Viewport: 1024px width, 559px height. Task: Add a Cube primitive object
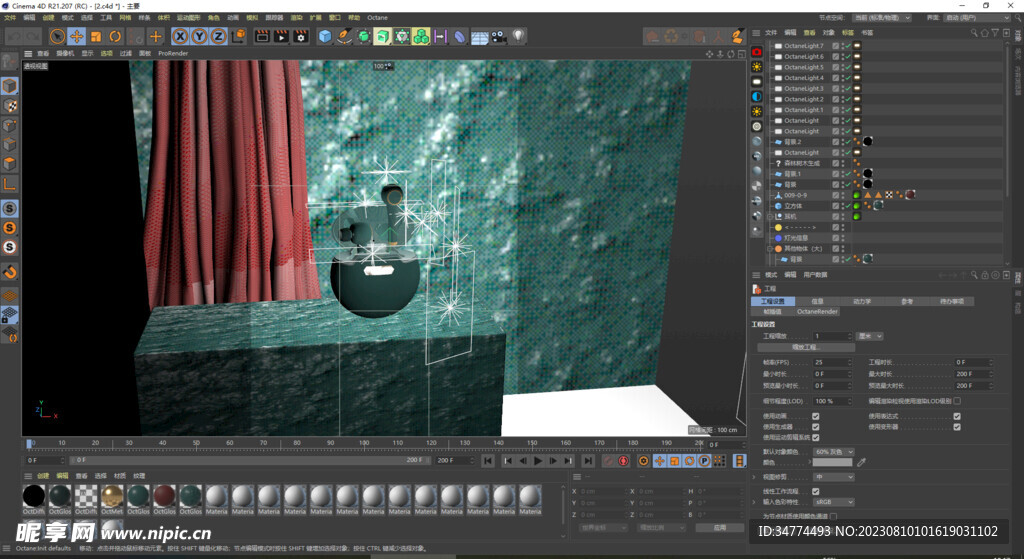(x=325, y=37)
